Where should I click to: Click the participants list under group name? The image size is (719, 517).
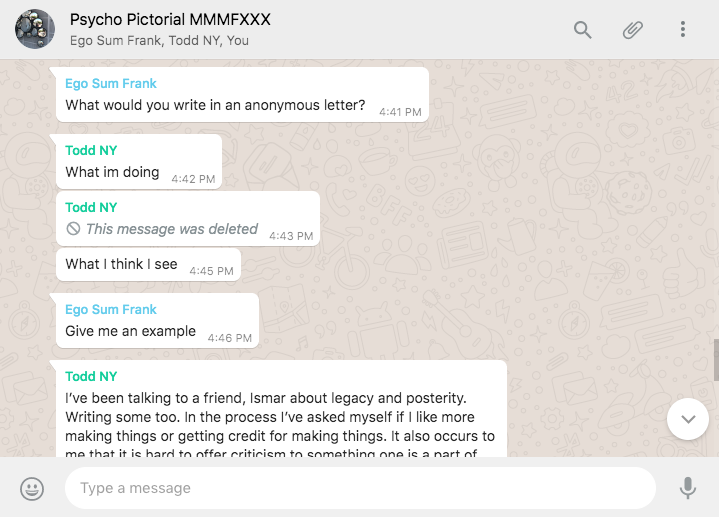click(x=160, y=41)
